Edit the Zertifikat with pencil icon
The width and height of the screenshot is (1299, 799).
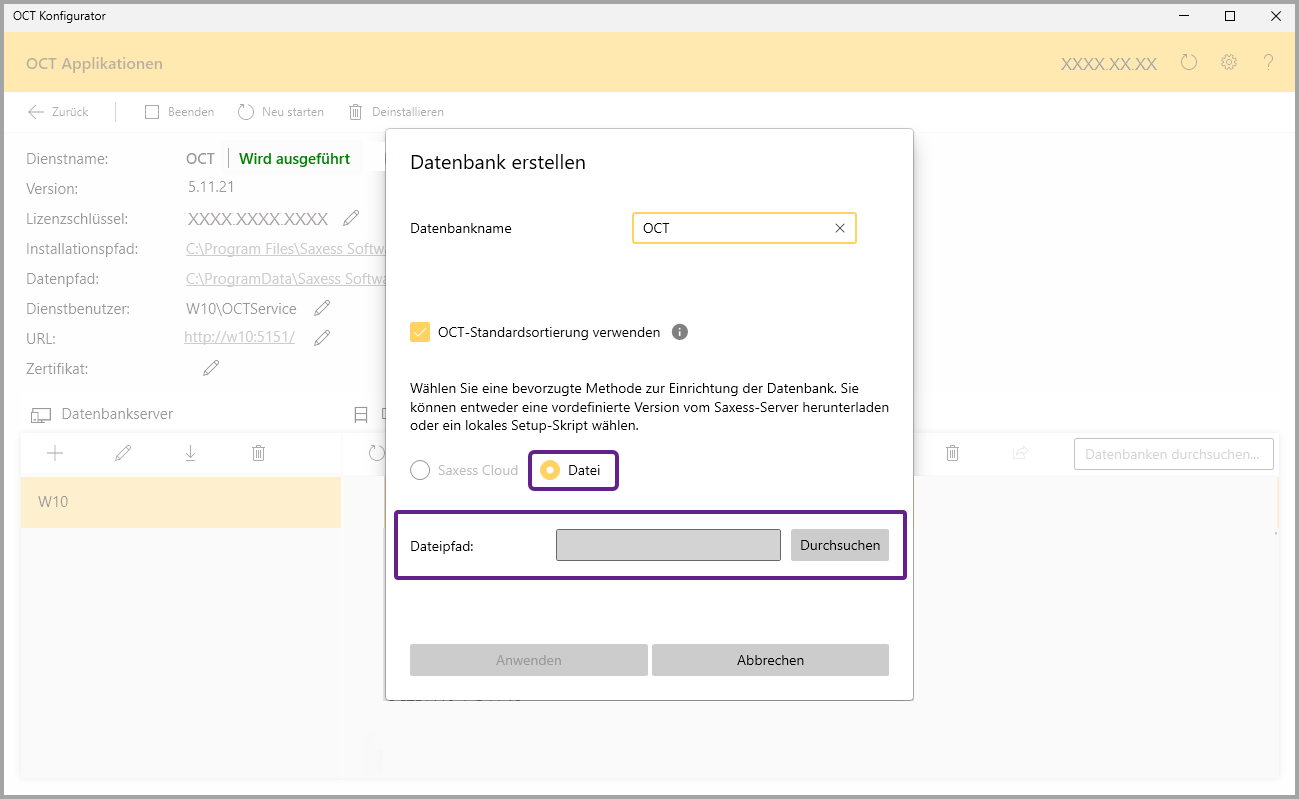click(211, 368)
